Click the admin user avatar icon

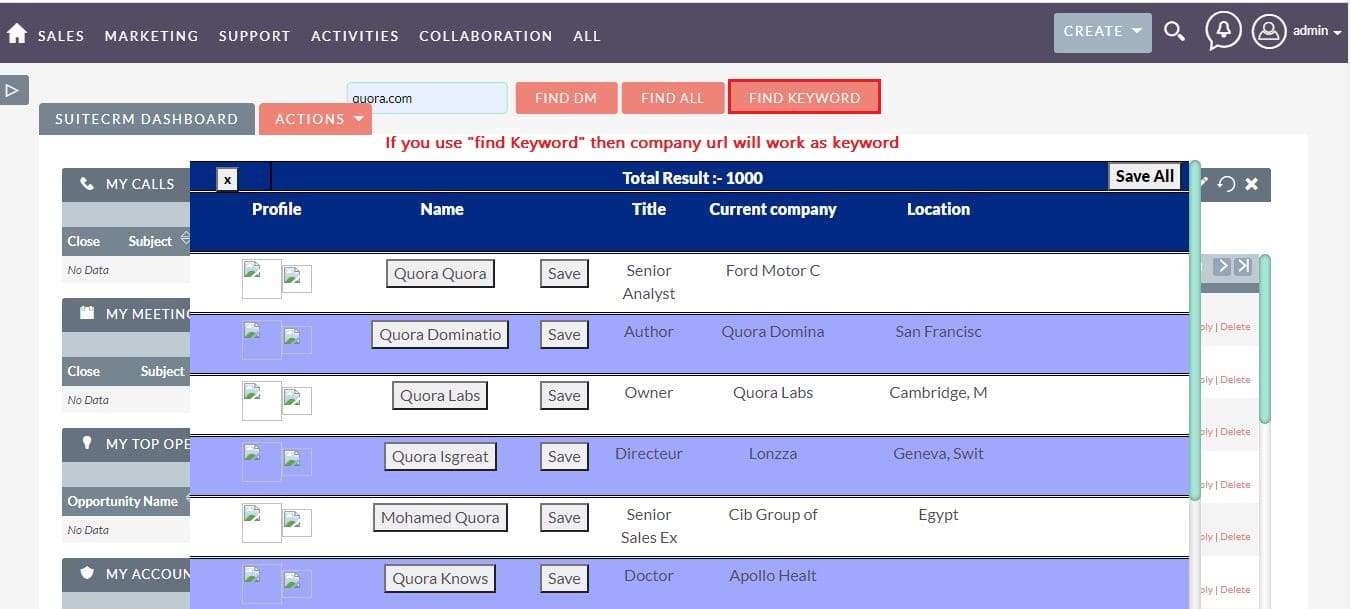[1269, 31]
